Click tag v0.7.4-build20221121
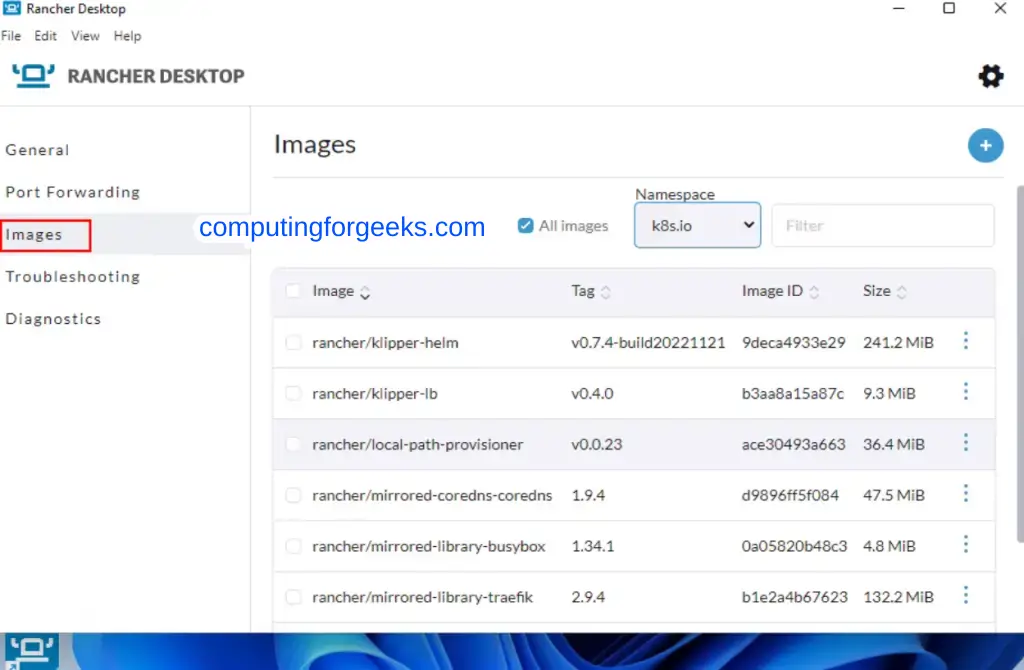Viewport: 1024px width, 670px height. (x=648, y=343)
